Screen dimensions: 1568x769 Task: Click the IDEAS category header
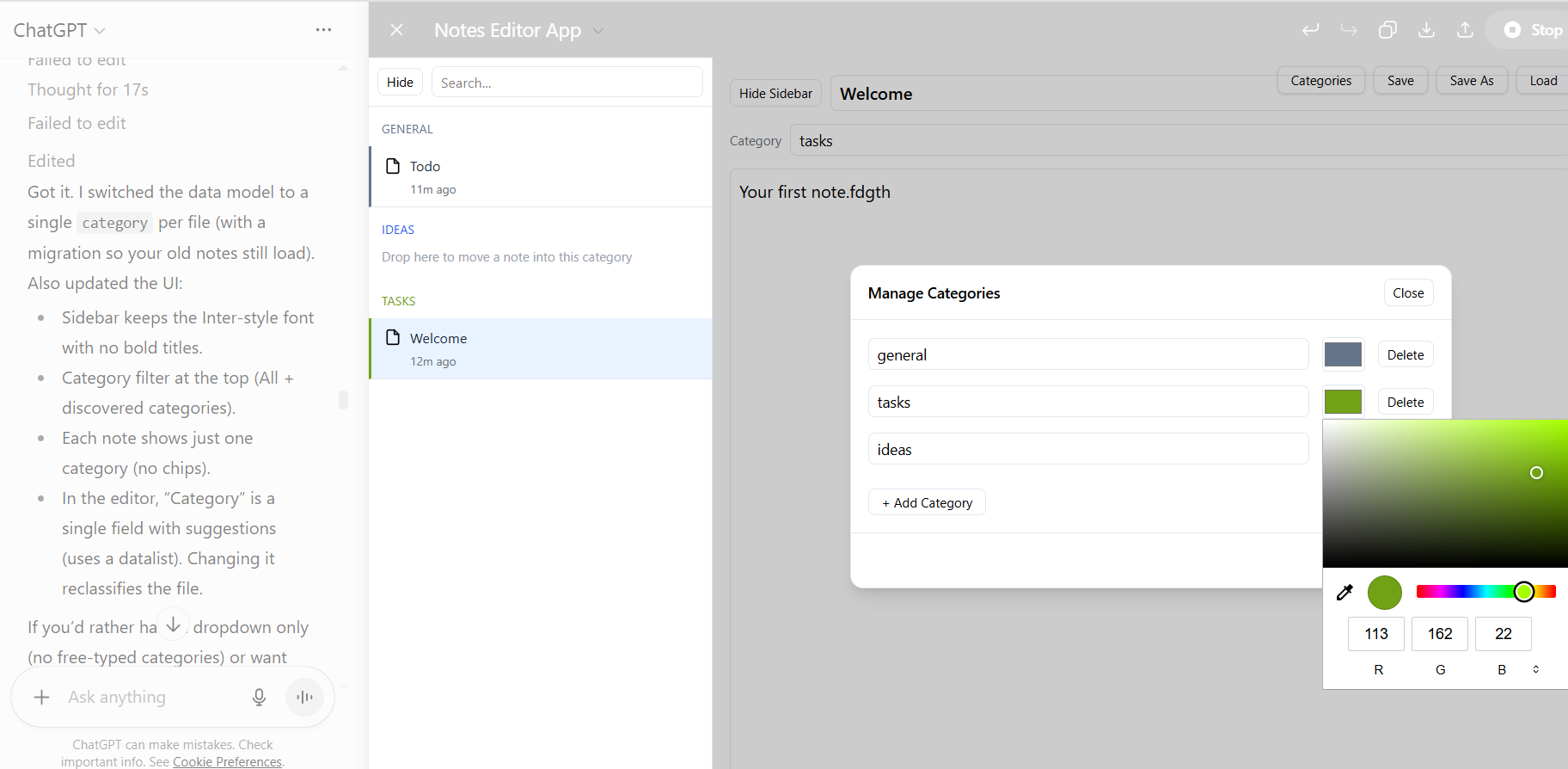[x=398, y=230]
